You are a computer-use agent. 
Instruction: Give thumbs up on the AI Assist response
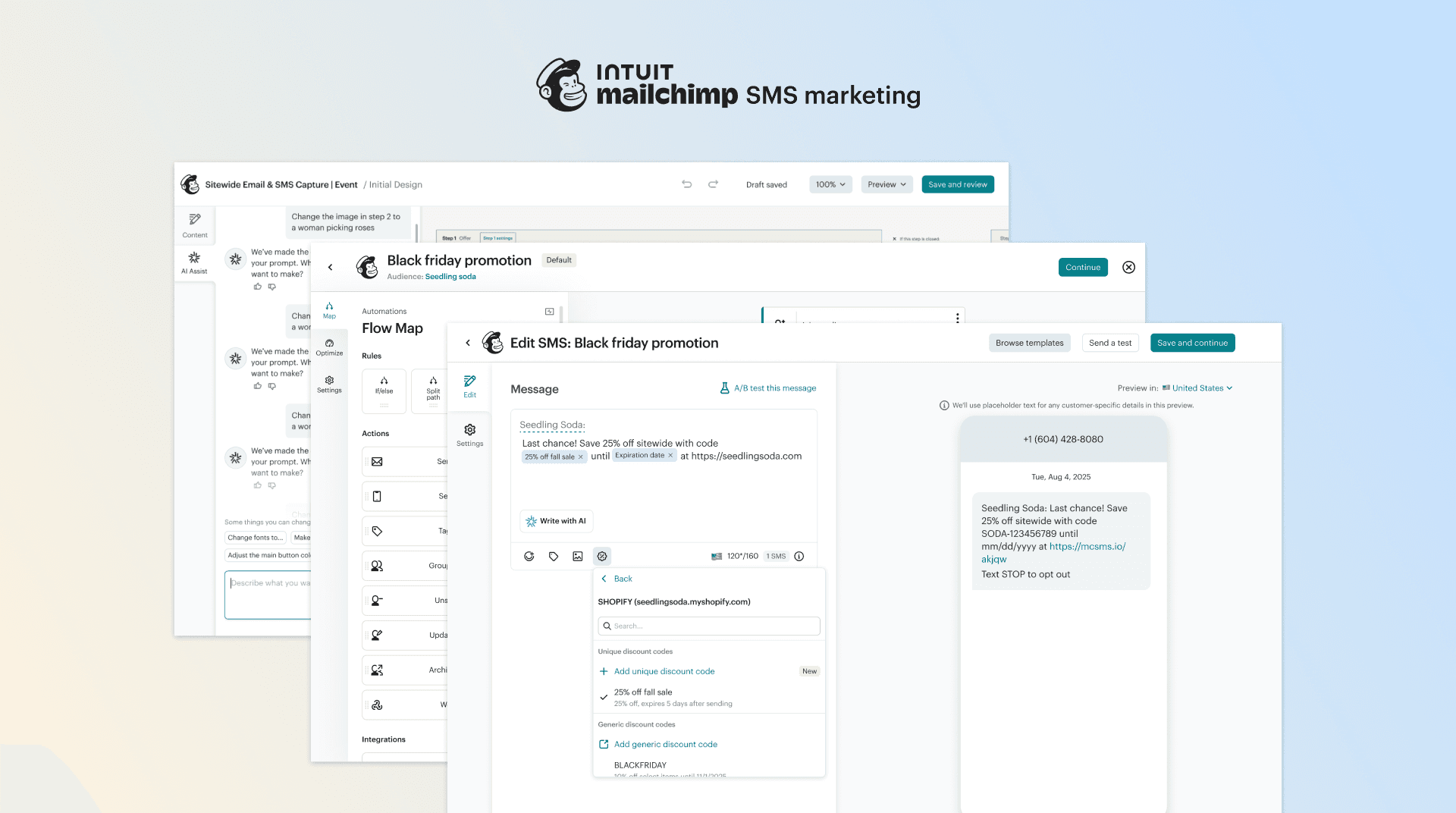pyautogui.click(x=258, y=287)
